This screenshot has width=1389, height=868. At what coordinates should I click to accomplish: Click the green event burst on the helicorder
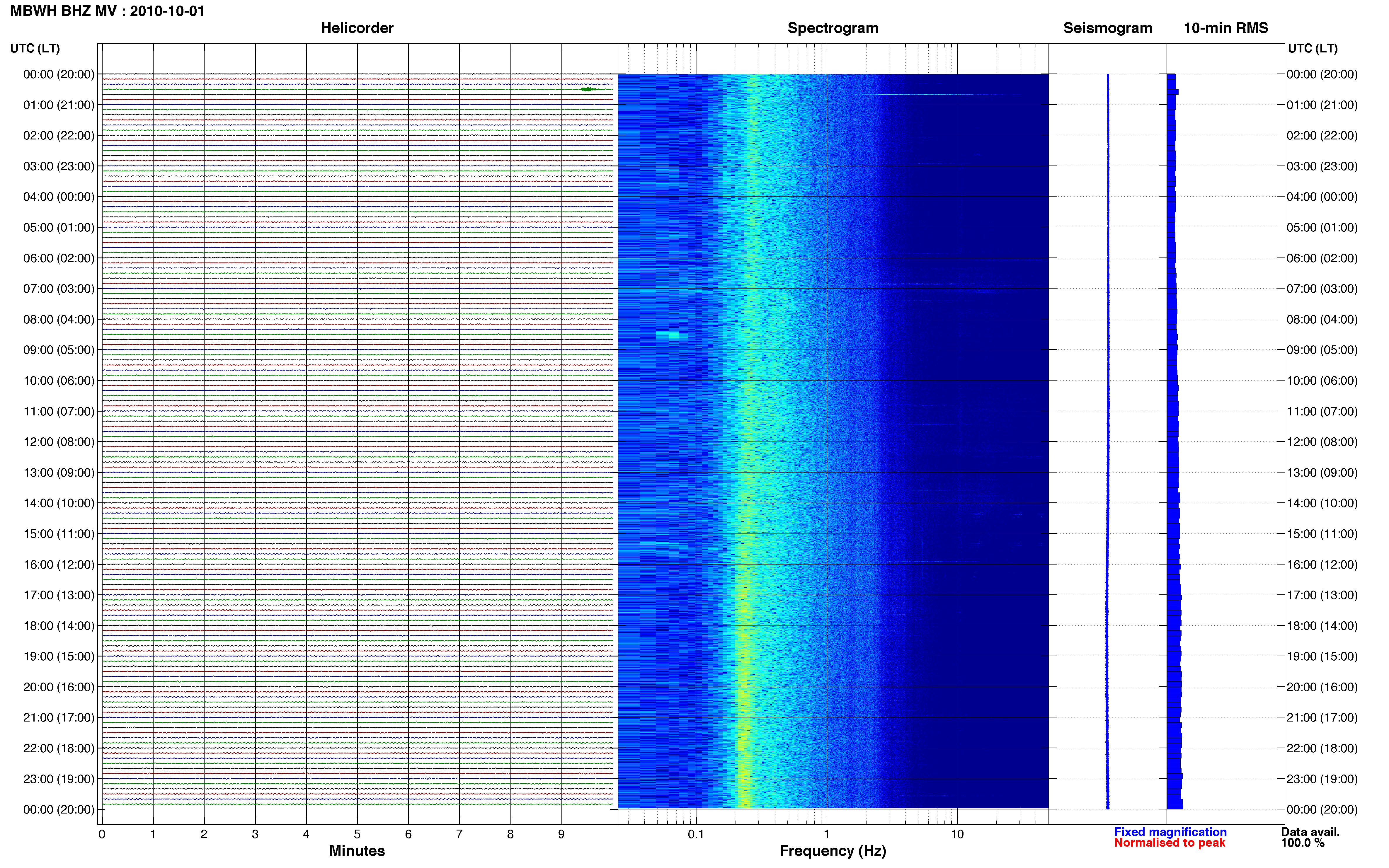click(589, 89)
